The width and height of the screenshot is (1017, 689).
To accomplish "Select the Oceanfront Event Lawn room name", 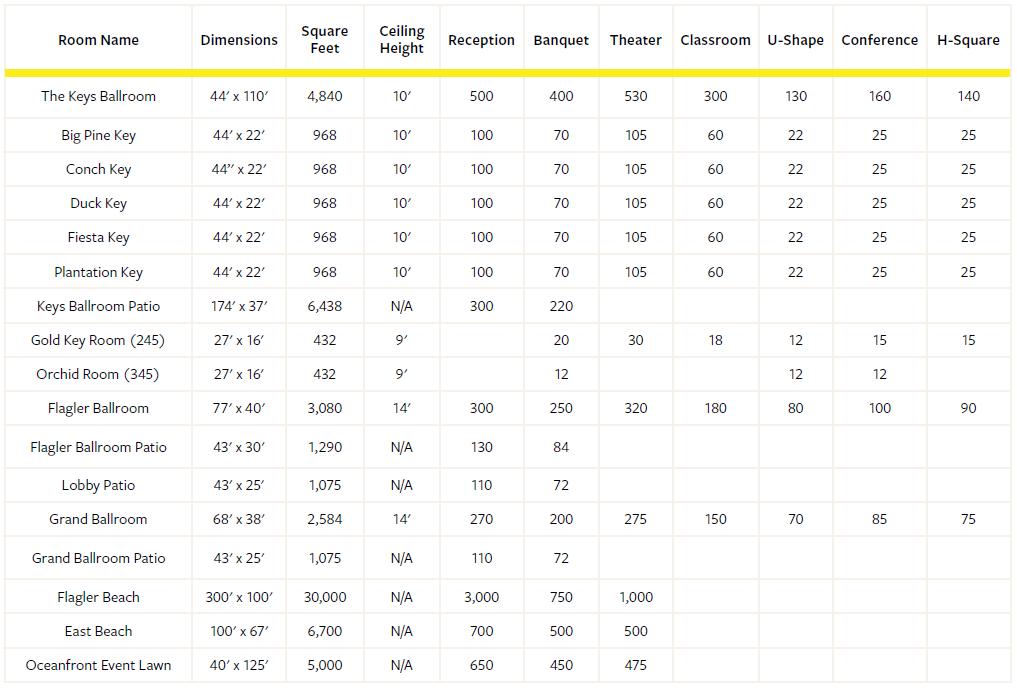I will click(99, 665).
